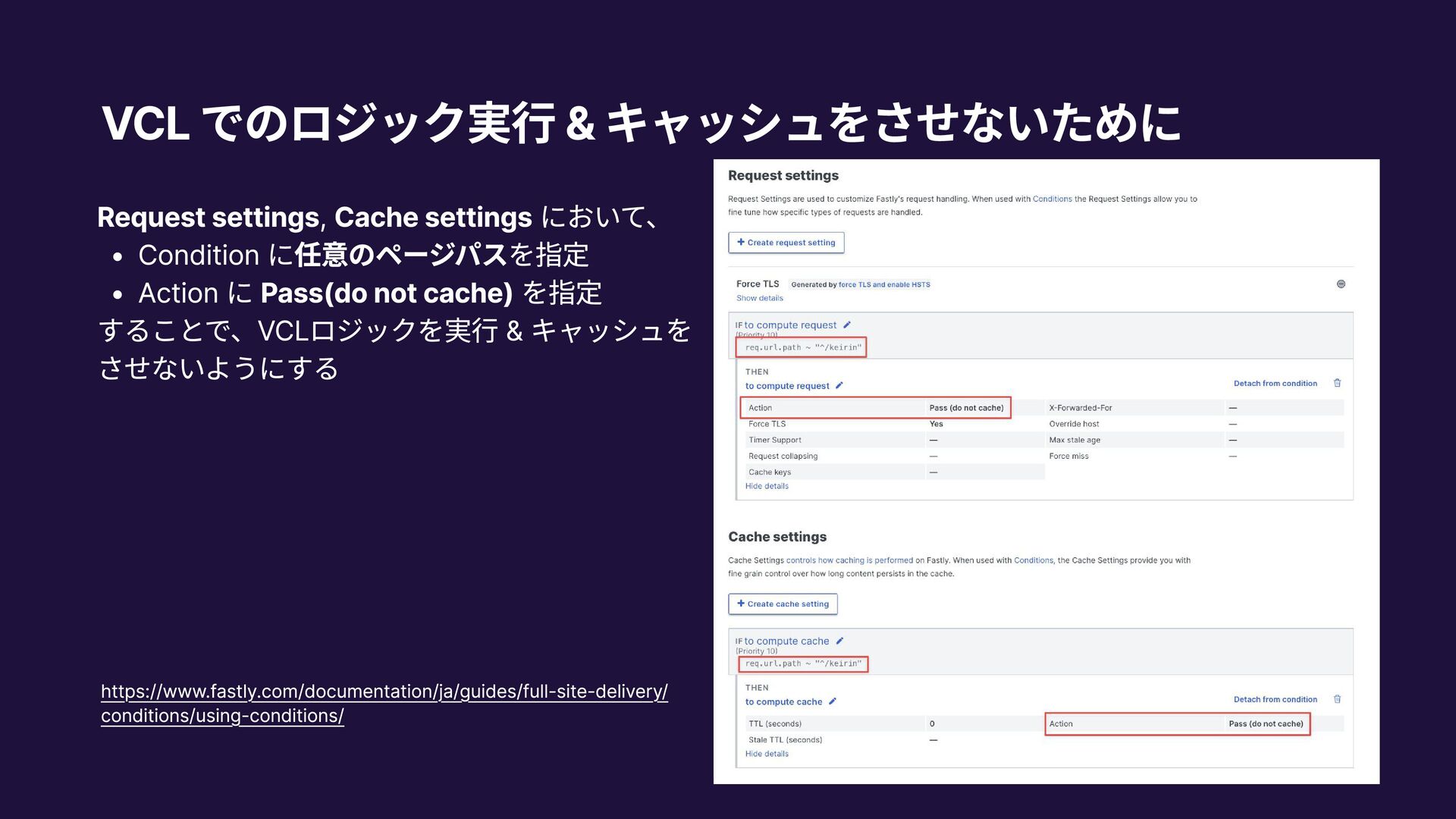Click the pencil beside IF to compute request
Image resolution: width=1456 pixels, height=819 pixels.
847,325
